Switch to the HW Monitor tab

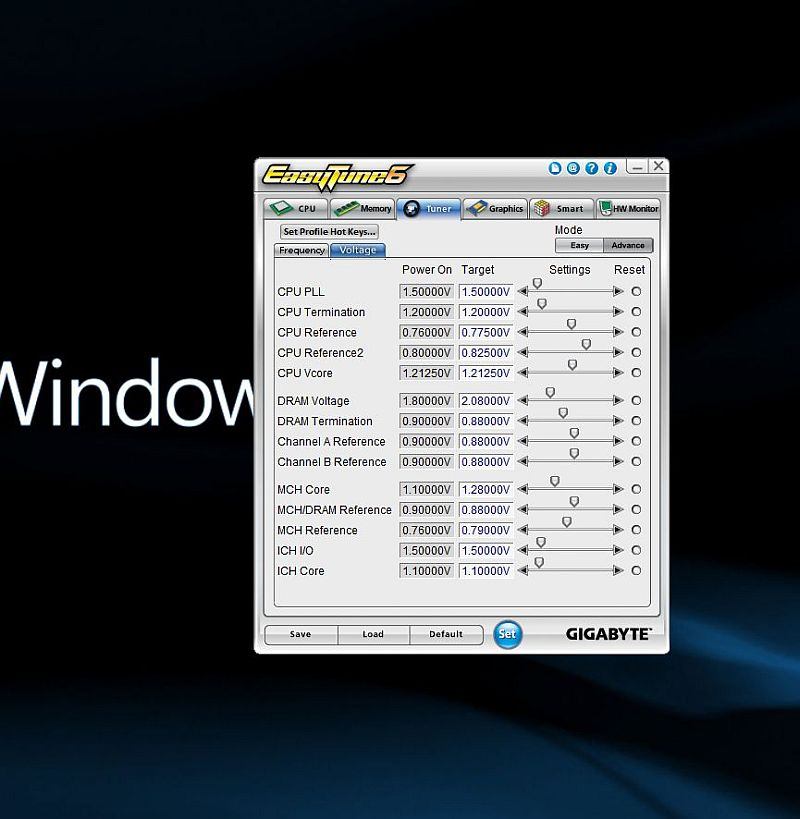coord(628,208)
